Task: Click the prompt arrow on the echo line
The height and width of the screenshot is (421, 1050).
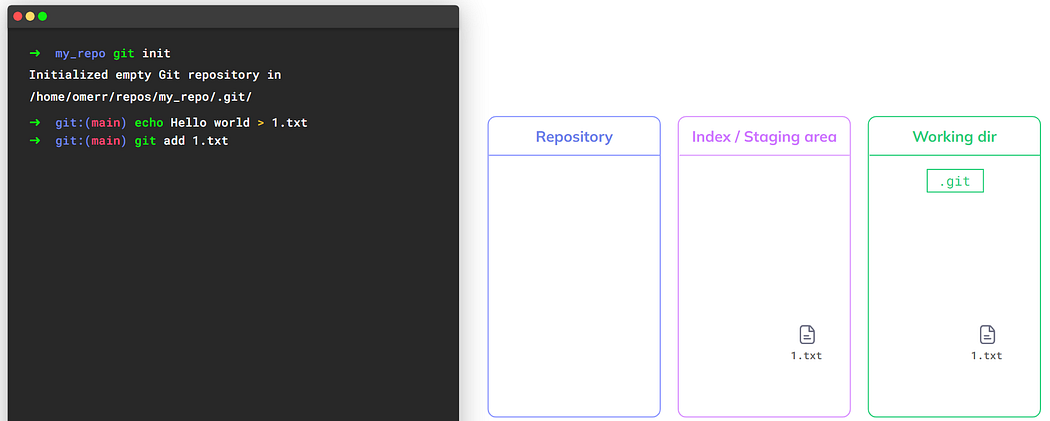Action: [x=35, y=123]
